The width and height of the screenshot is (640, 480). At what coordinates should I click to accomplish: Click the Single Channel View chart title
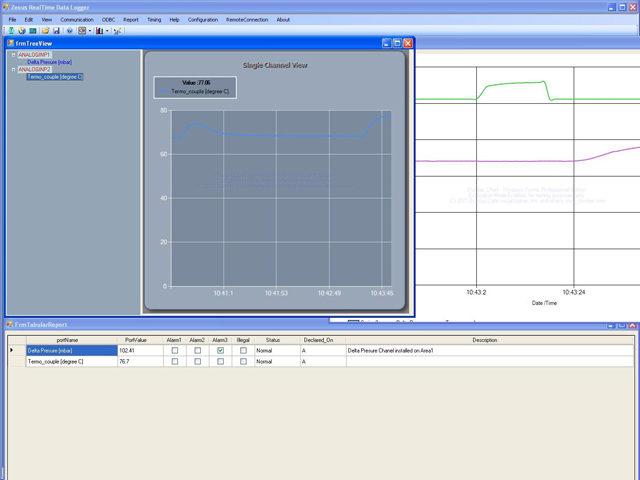click(275, 65)
